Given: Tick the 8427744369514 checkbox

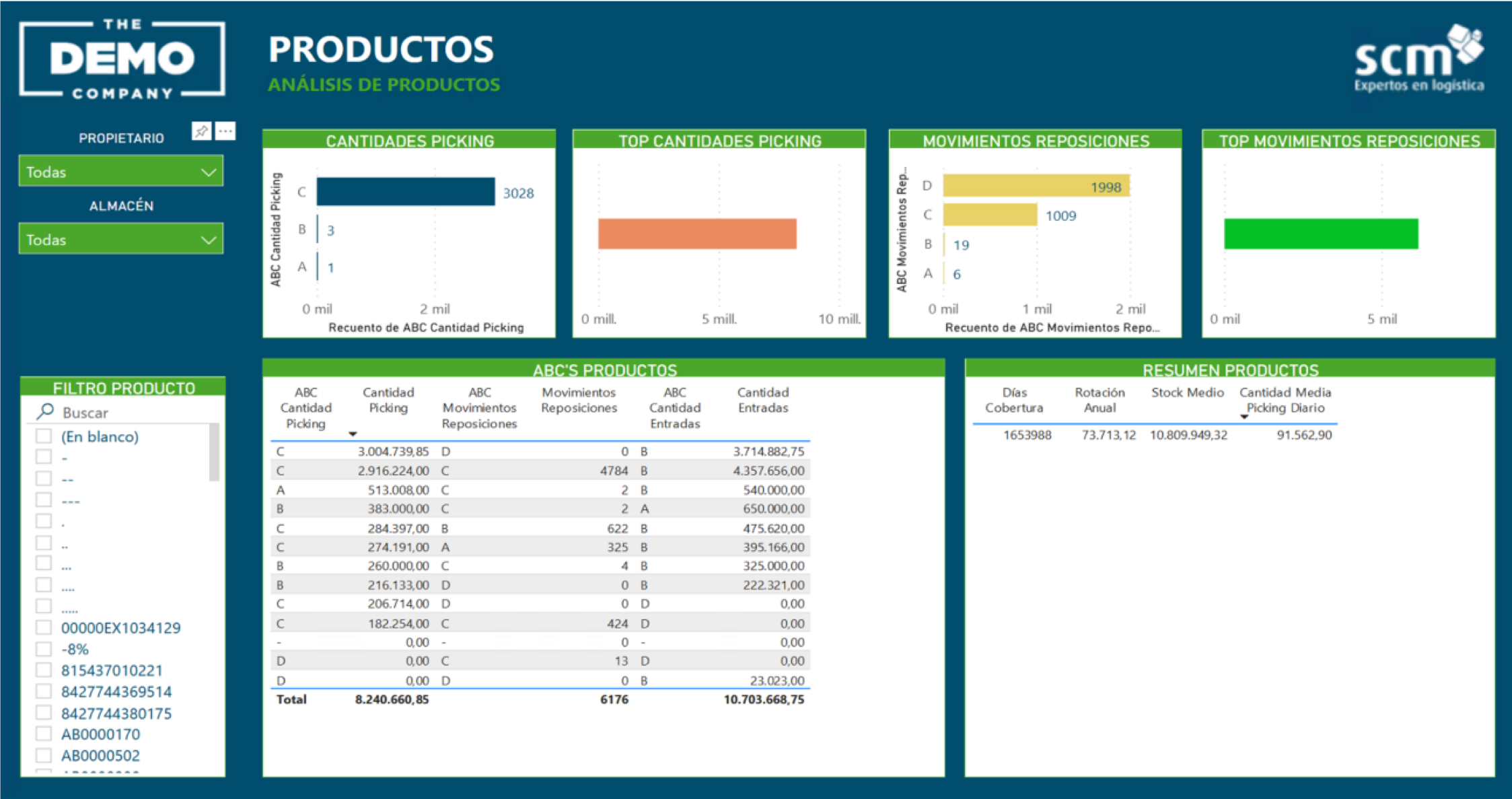Looking at the screenshot, I should 44,691.
